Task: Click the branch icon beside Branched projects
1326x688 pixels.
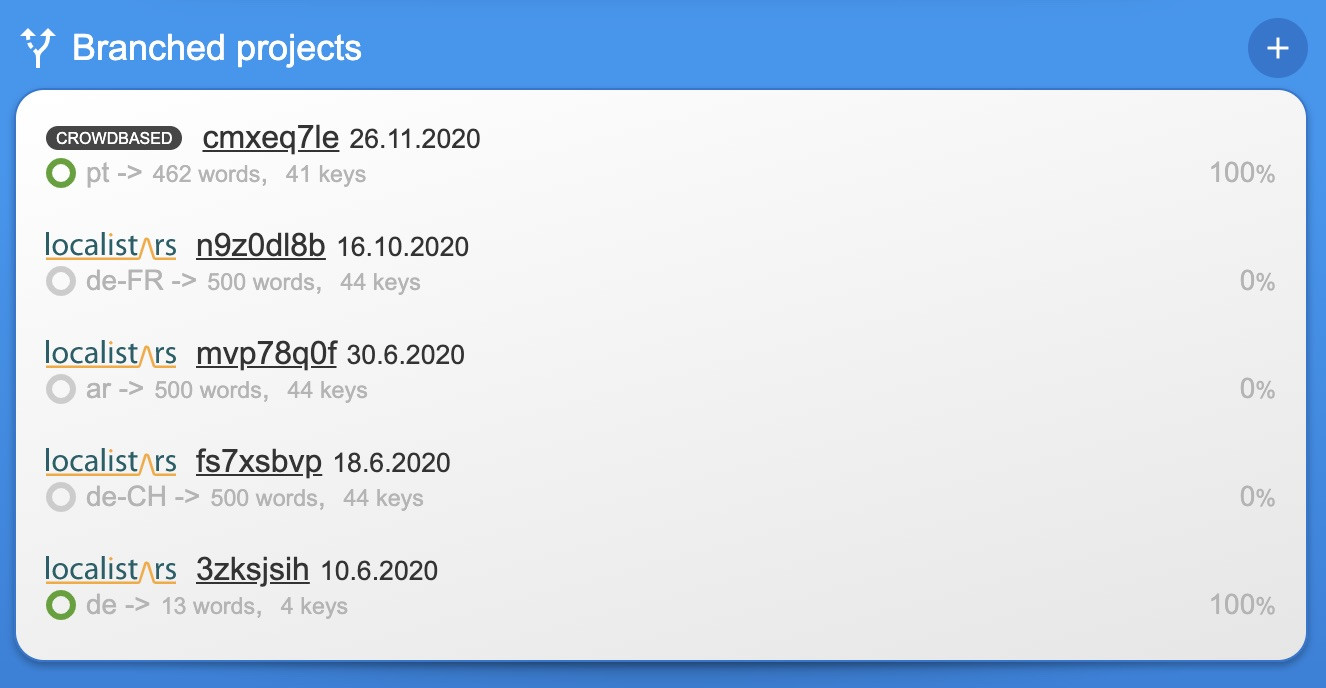Action: coord(37,47)
